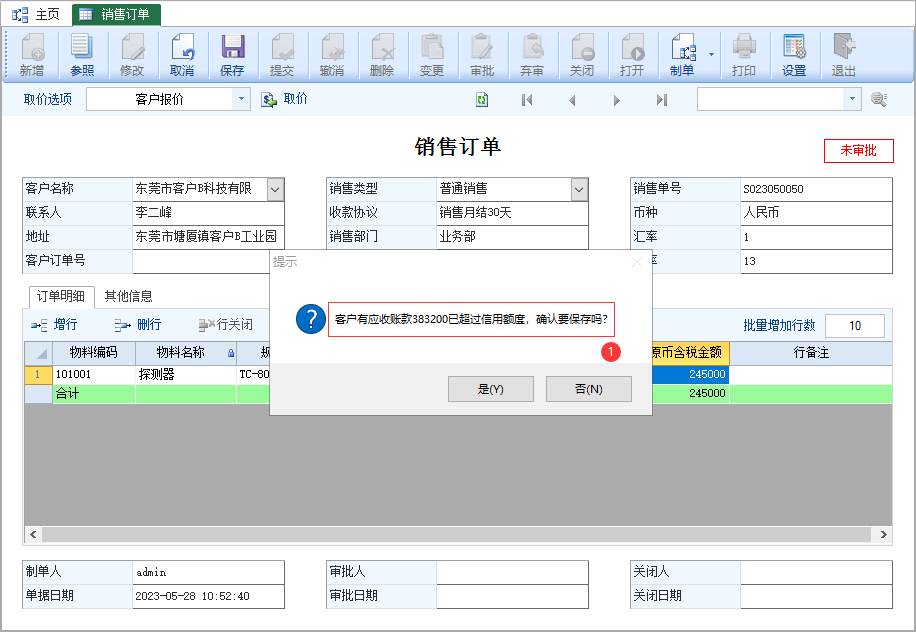
Task: Open the 制单 dropdown arrow
Action: (x=711, y=55)
